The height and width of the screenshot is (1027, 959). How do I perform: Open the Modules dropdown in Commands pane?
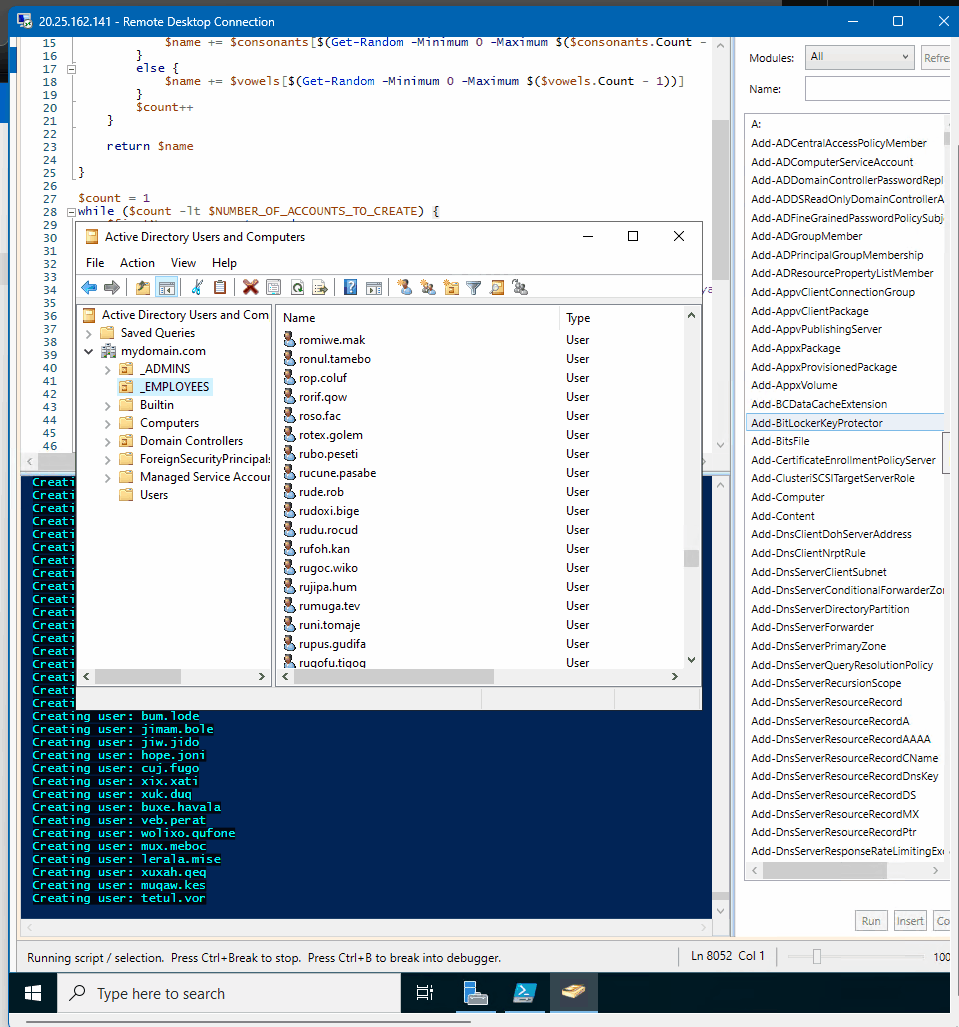pyautogui.click(x=859, y=57)
